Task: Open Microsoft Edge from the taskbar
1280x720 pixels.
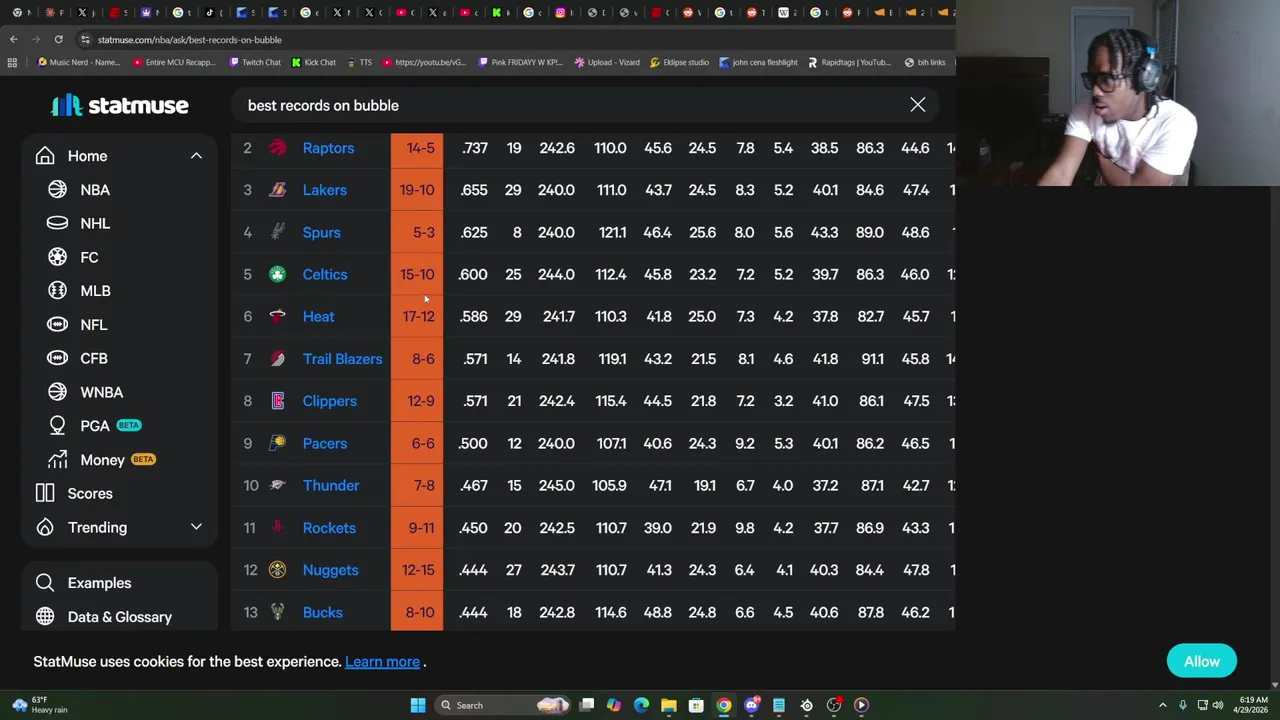Action: 641,705
